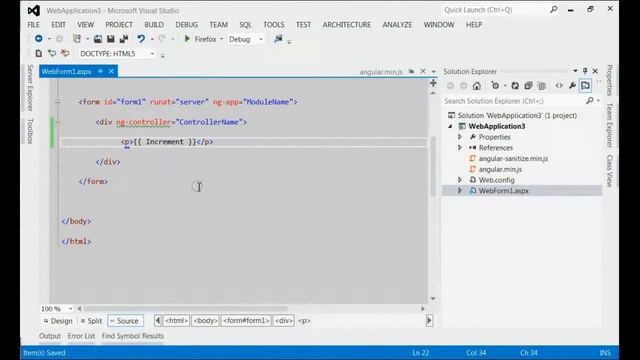The image size is (640, 360).
Task: Click View Code icon in Solution Explorer
Action: click(x=559, y=86)
